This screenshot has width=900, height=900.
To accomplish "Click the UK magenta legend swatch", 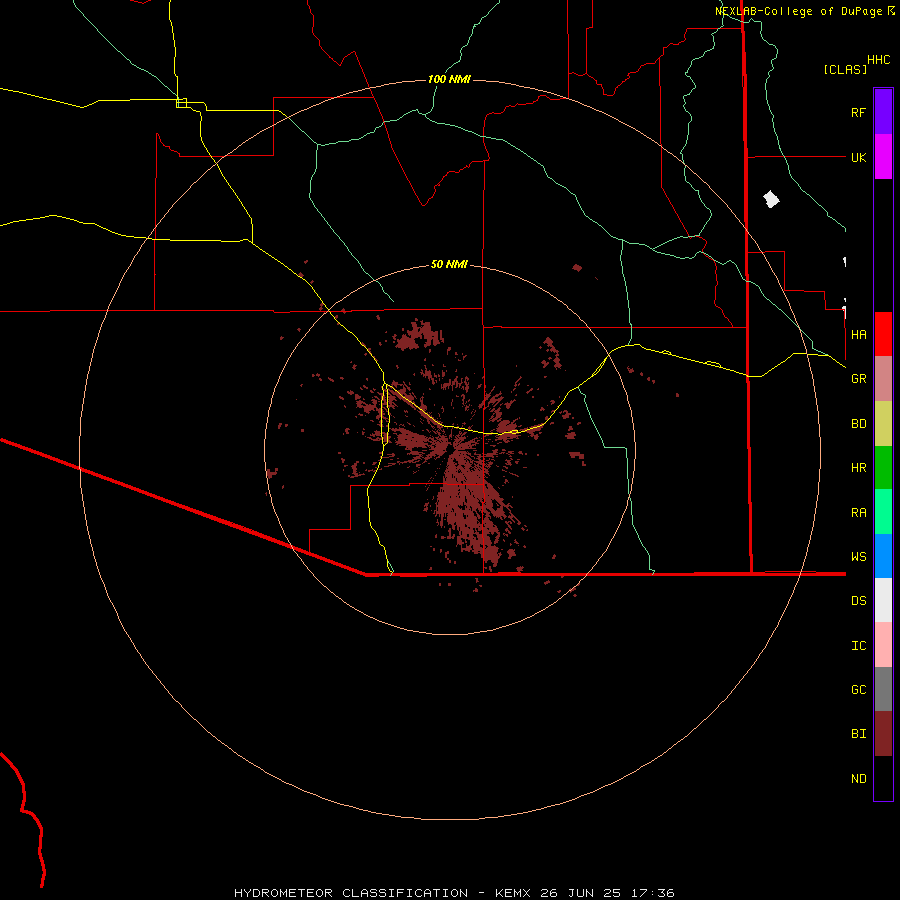I will tap(883, 157).
